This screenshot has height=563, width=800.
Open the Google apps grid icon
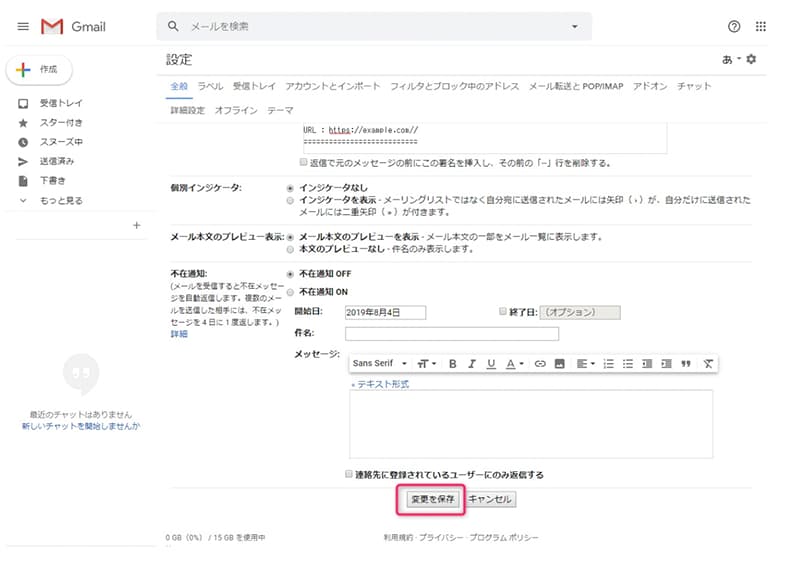click(761, 27)
